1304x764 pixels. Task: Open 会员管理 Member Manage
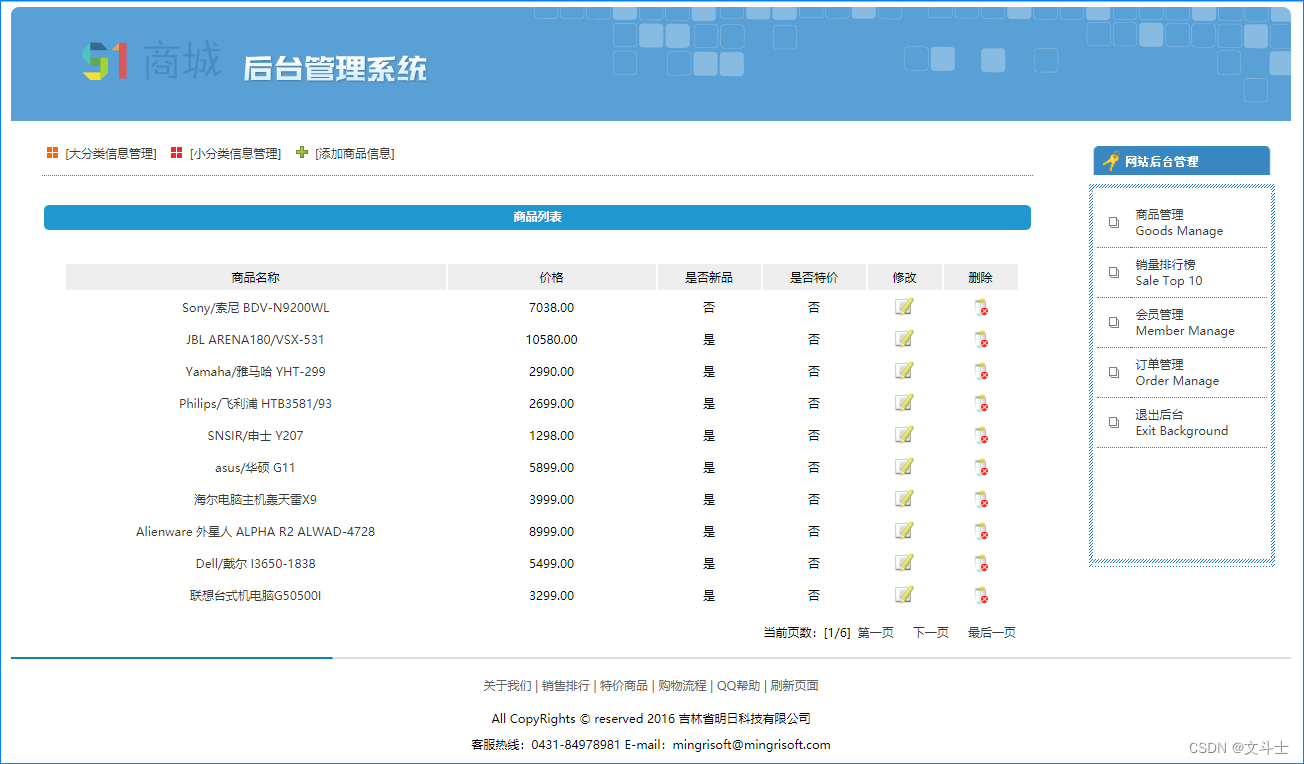(x=1185, y=322)
